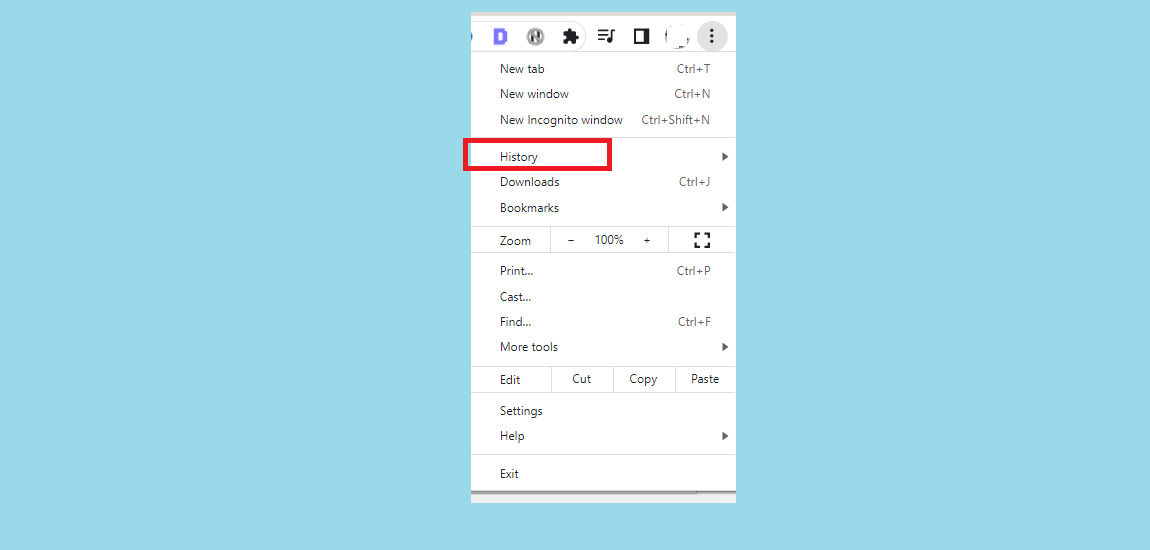
Task: Open the Extensions puzzle-piece menu
Action: click(x=571, y=36)
